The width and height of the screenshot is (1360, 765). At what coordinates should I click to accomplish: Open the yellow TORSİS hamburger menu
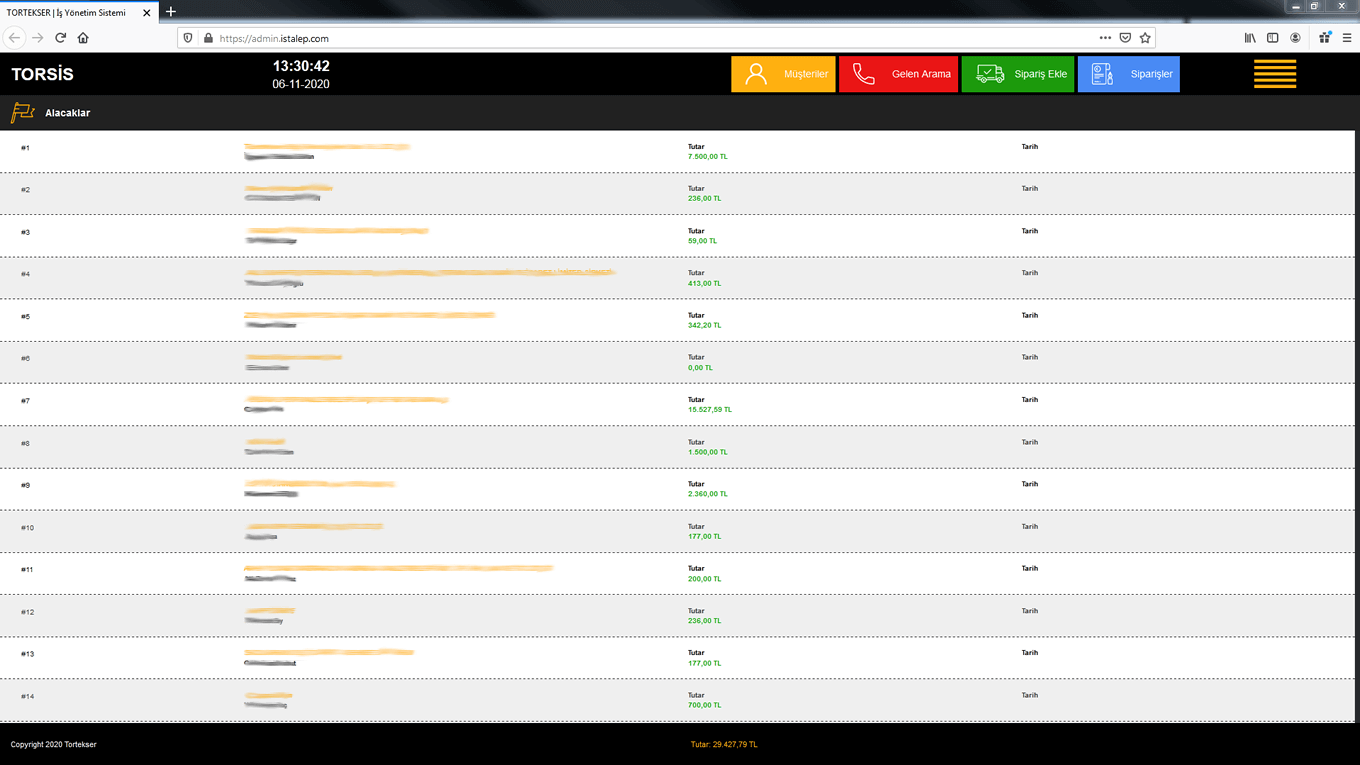(1275, 74)
